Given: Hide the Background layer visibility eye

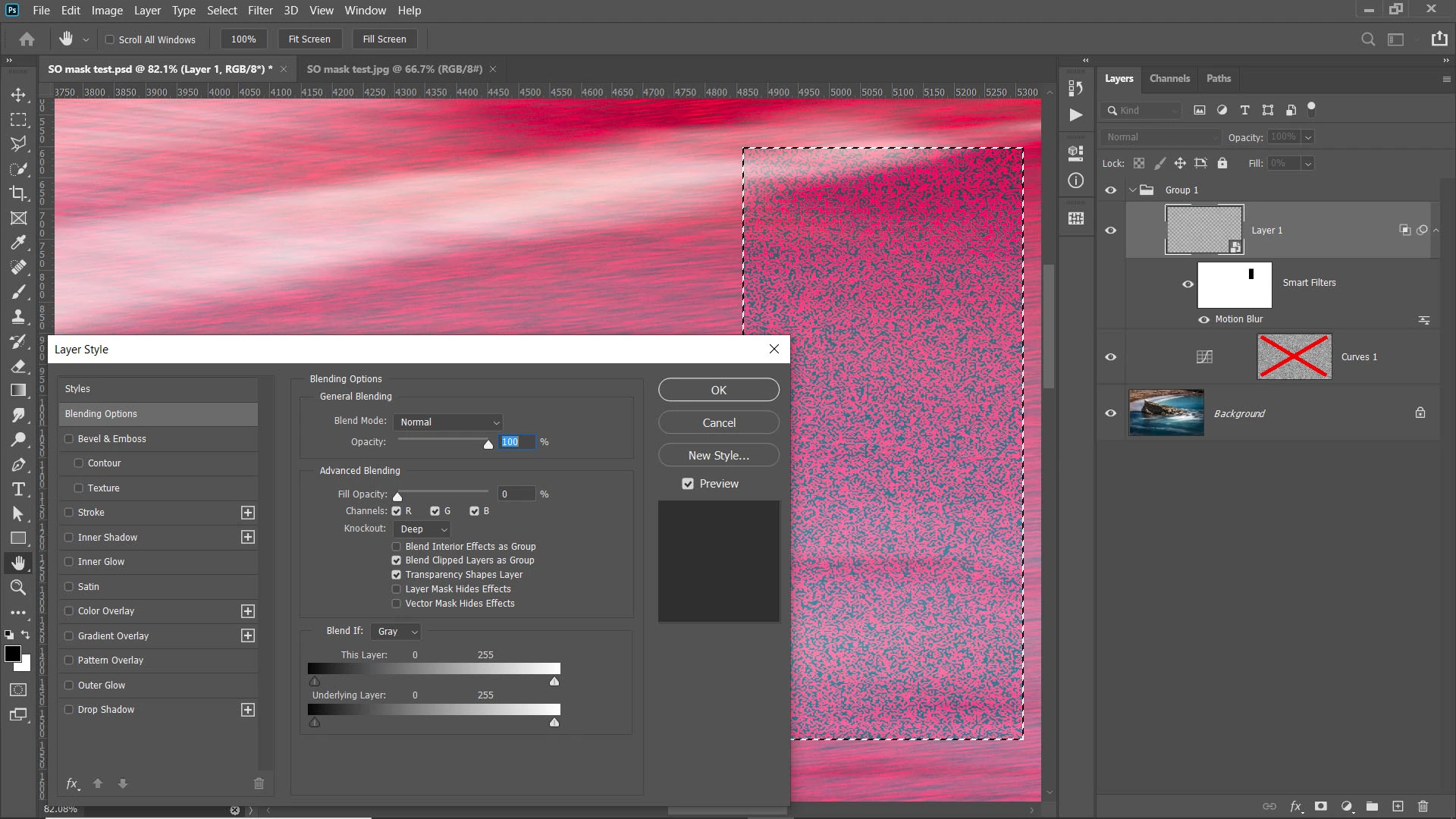Looking at the screenshot, I should (1111, 413).
